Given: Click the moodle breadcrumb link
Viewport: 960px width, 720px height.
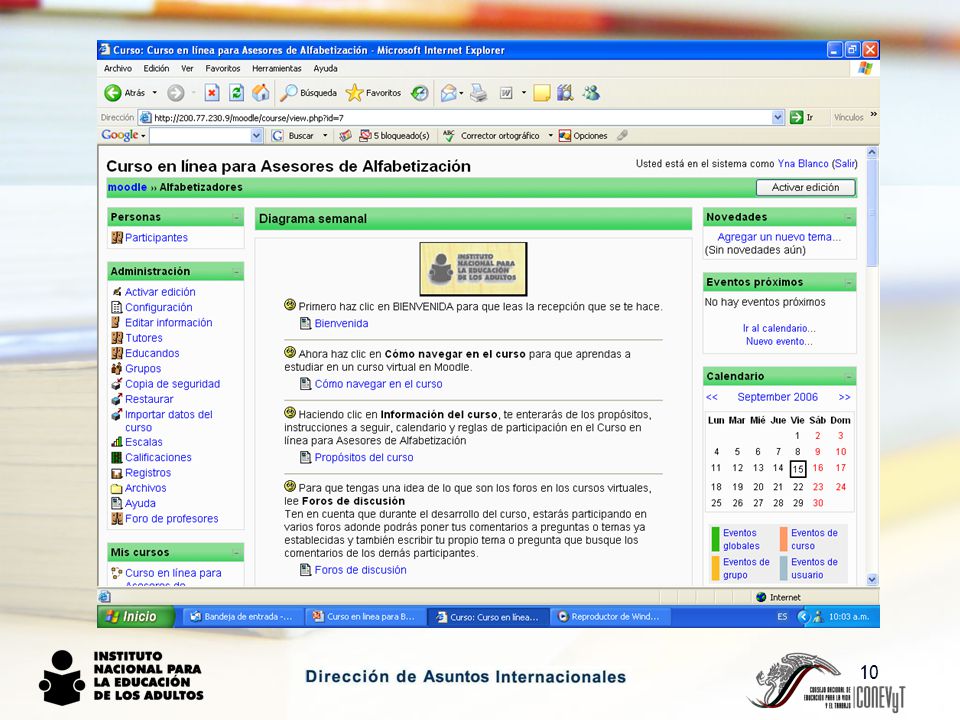Looking at the screenshot, I should [x=127, y=187].
